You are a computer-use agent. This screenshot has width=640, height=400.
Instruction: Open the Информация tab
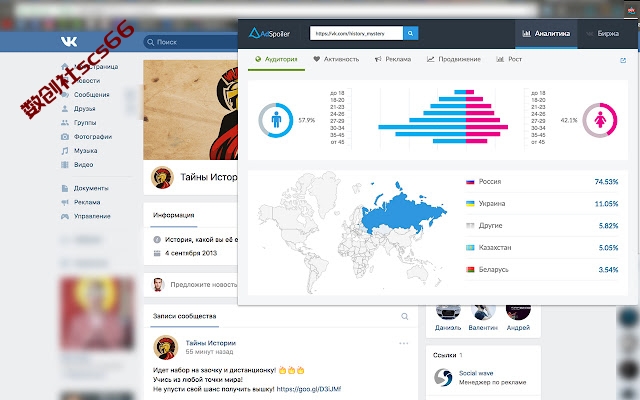[173, 215]
